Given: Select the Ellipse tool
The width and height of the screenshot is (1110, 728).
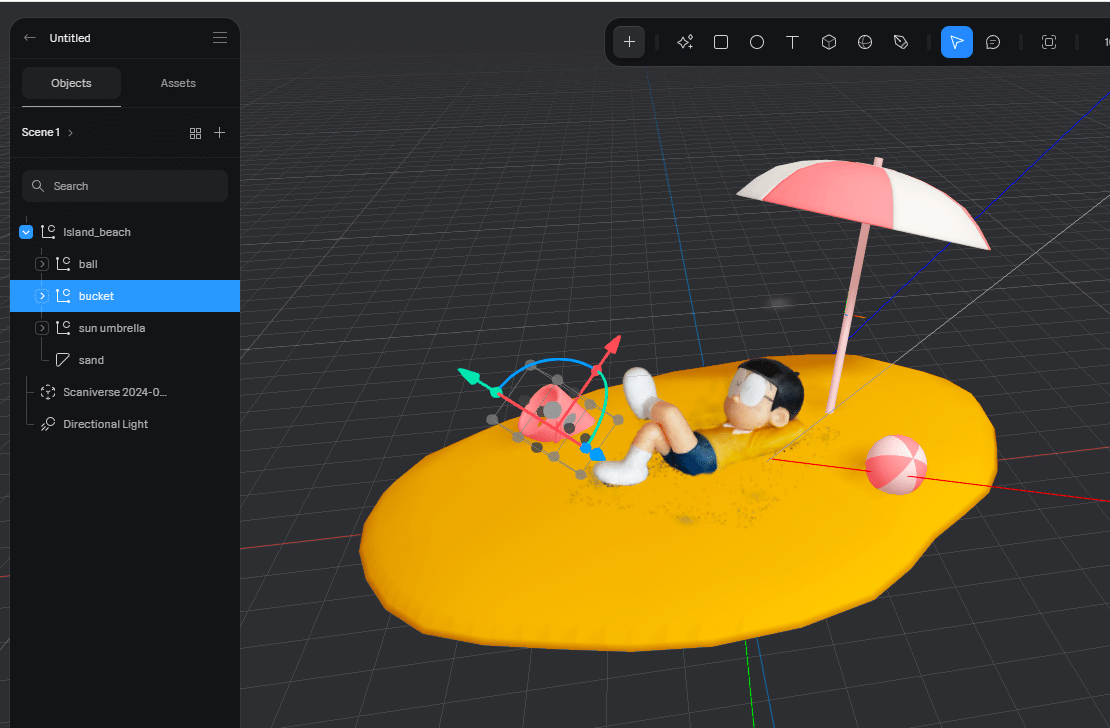Looking at the screenshot, I should pyautogui.click(x=757, y=42).
